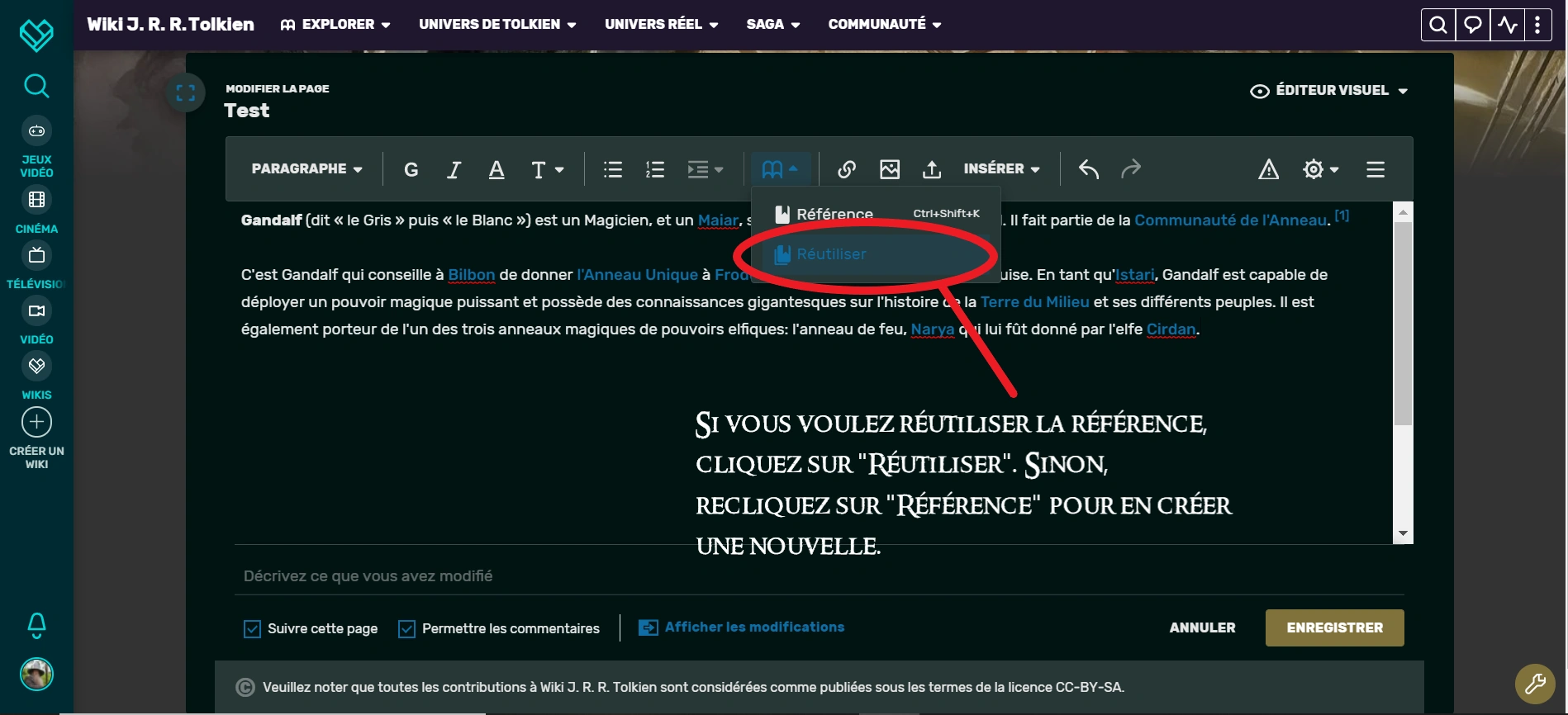The height and width of the screenshot is (715, 1568).
Task: Open the indentation dropdown
Action: tap(706, 169)
